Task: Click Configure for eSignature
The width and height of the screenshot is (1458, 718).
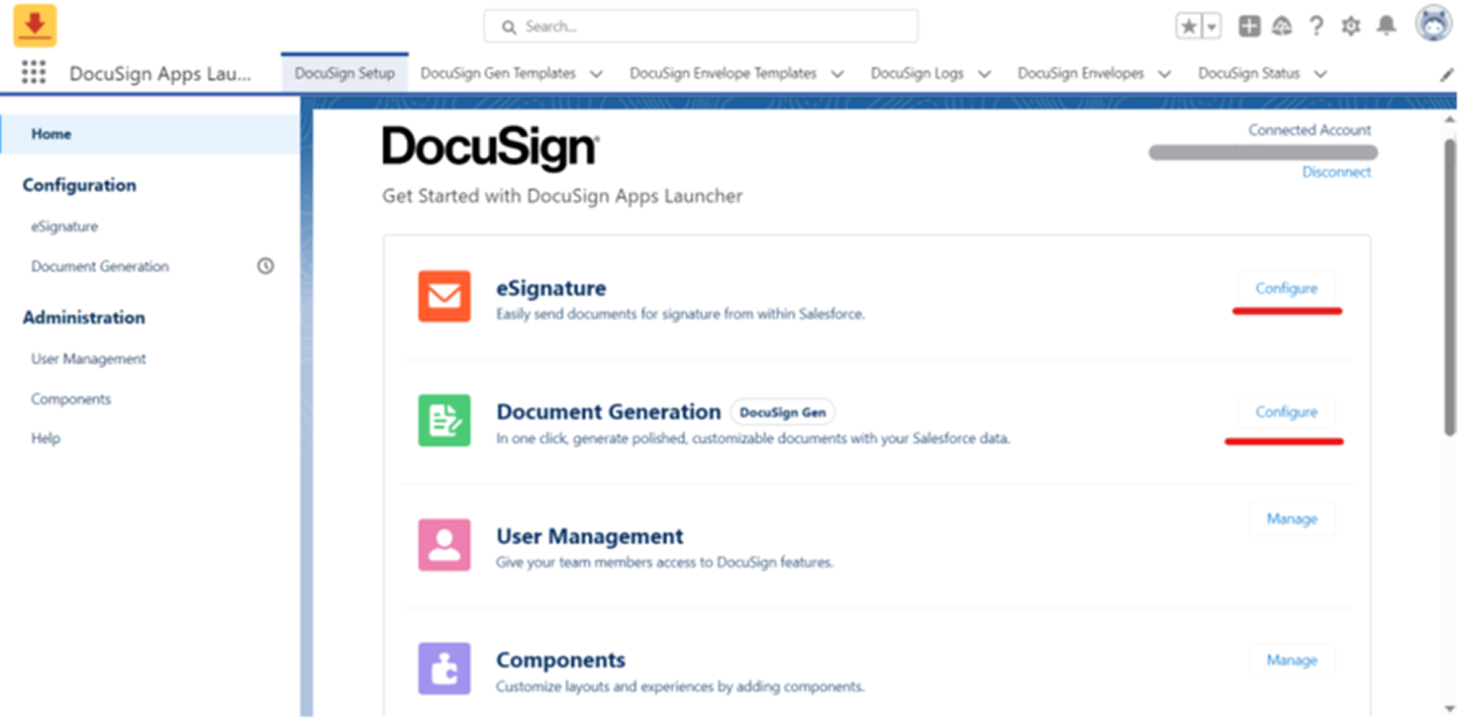Action: (x=1286, y=288)
